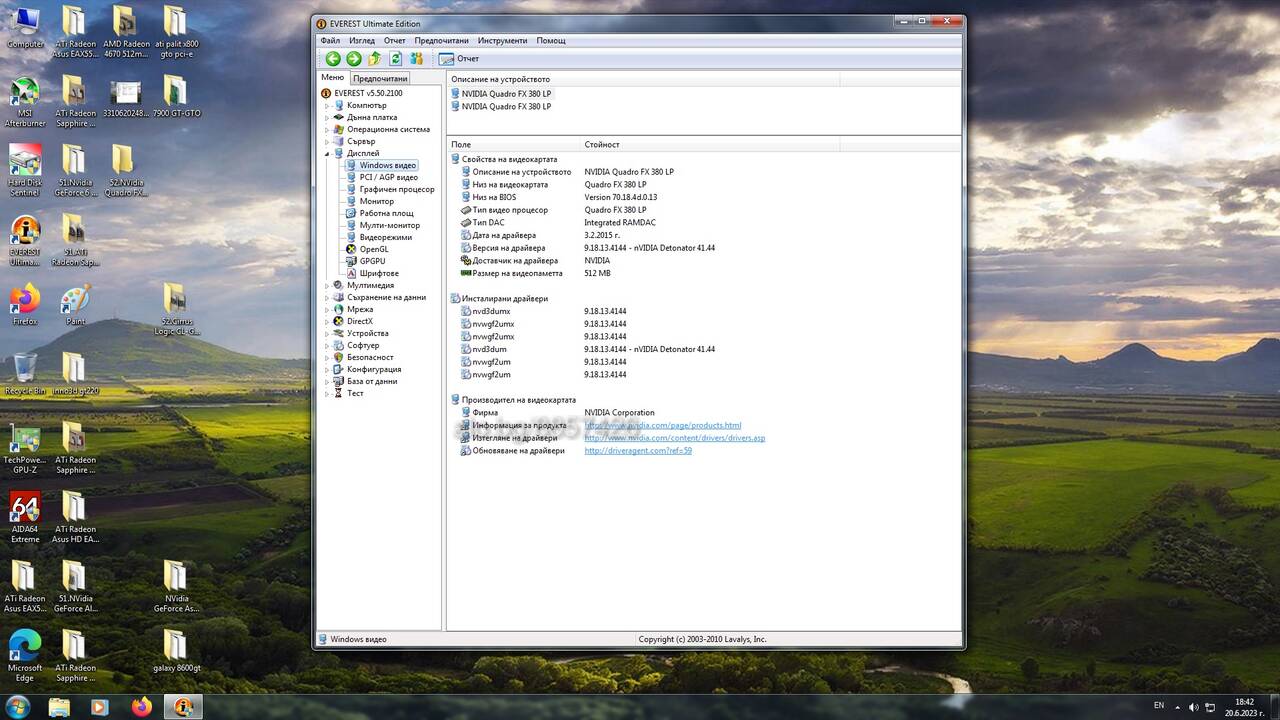Select first NVIDIA Quadro FX 380 LP device
Screen dimensions: 1280x720
[506, 94]
